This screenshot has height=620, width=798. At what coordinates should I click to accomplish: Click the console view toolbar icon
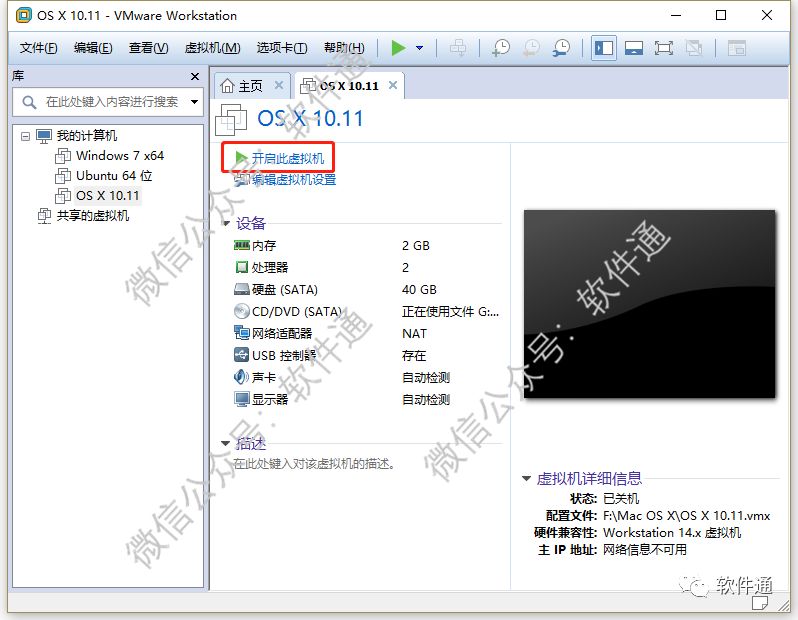[736, 48]
